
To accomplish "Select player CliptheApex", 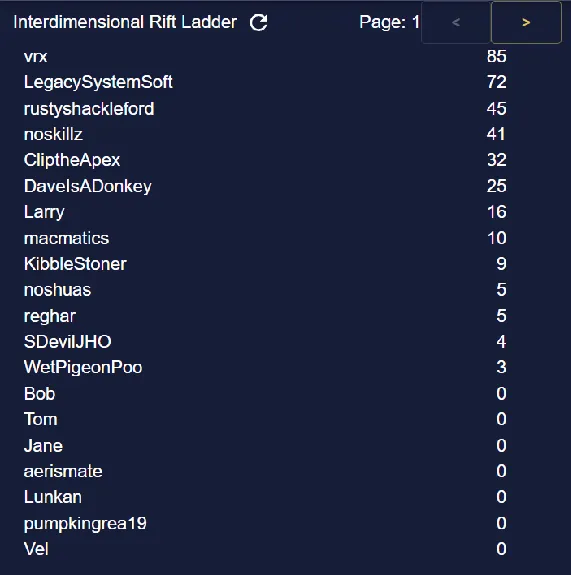I will pos(72,160).
